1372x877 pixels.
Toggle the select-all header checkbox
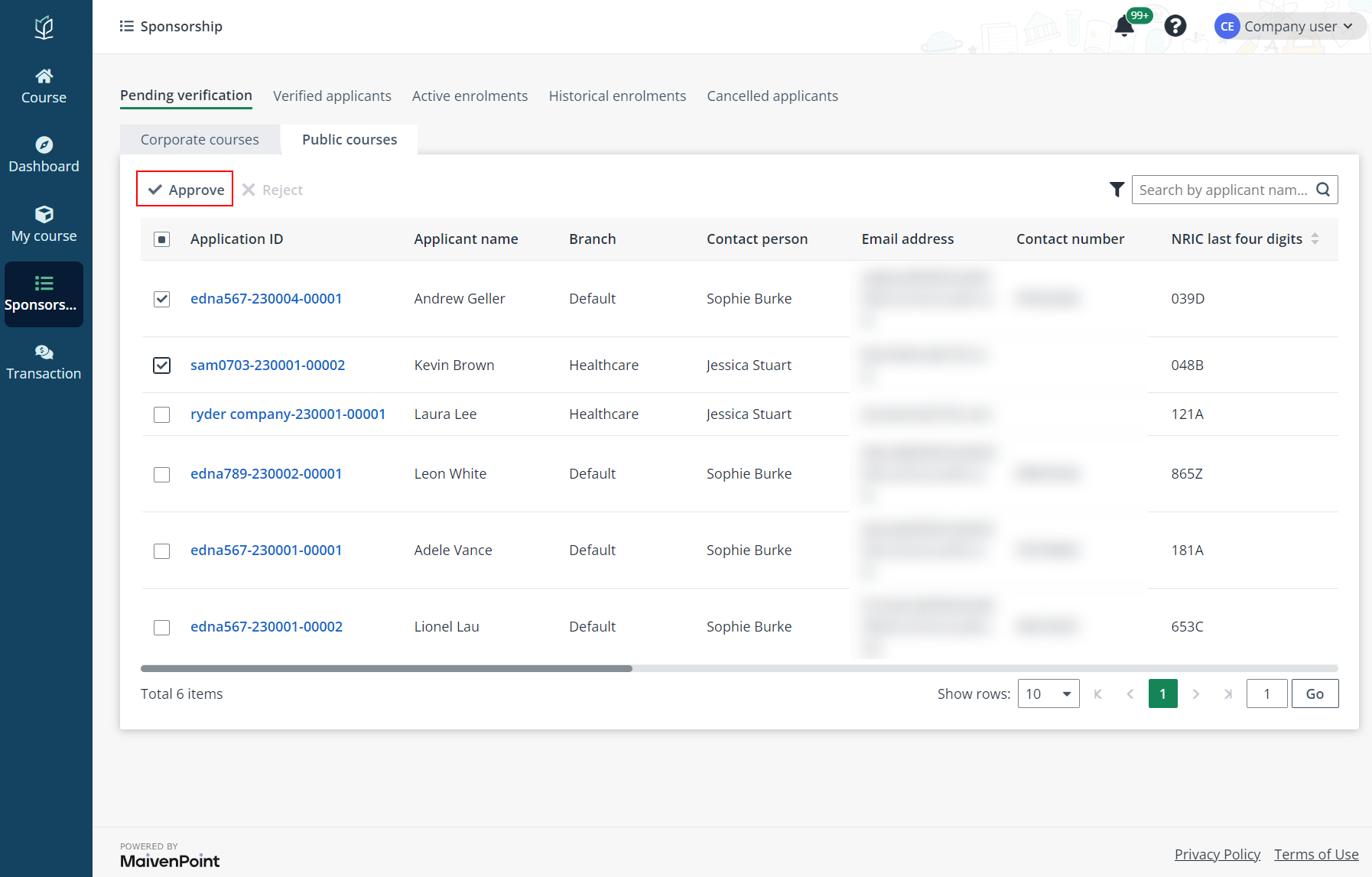161,239
